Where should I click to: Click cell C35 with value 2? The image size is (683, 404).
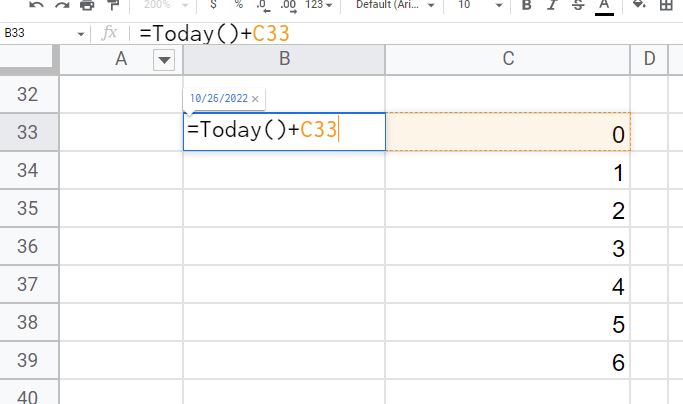tap(508, 208)
